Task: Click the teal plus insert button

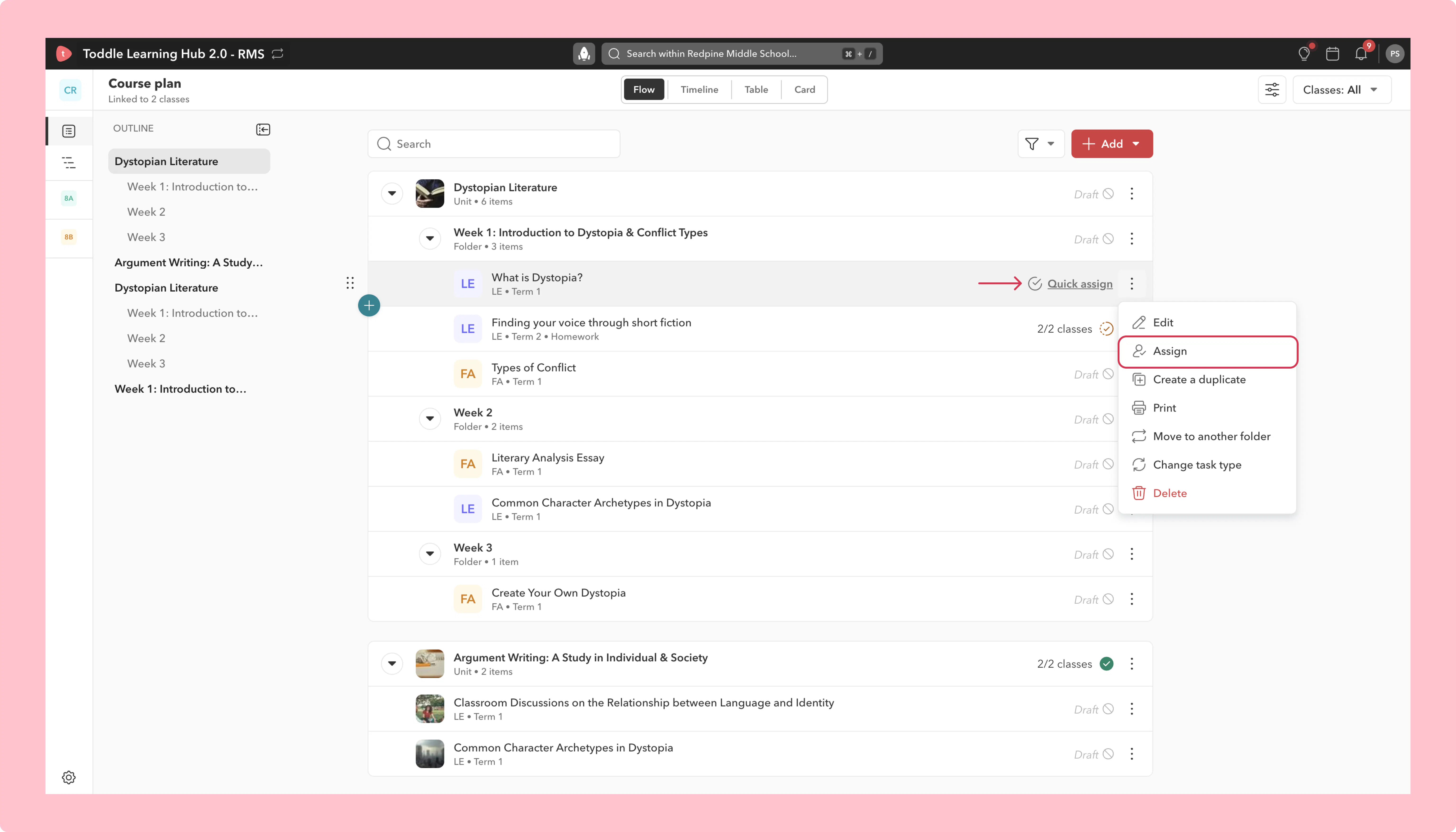Action: (369, 306)
